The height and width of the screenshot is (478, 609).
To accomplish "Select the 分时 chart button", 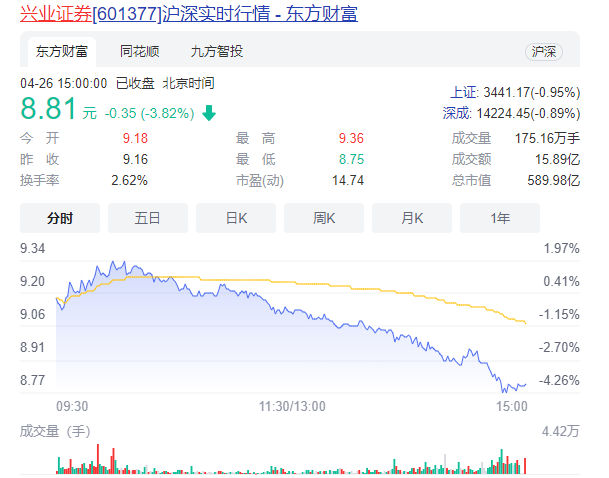I will click(60, 218).
